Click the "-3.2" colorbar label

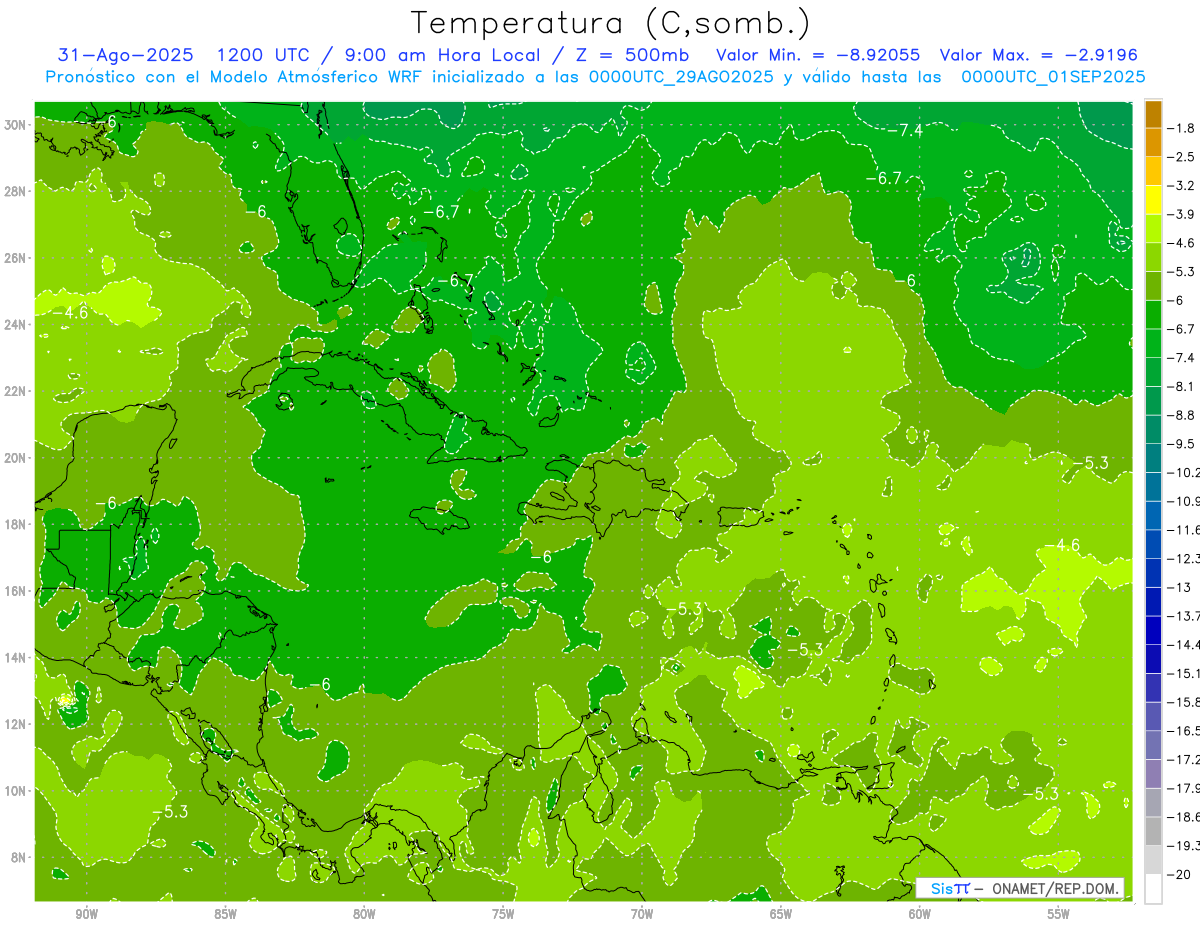coord(1182,185)
